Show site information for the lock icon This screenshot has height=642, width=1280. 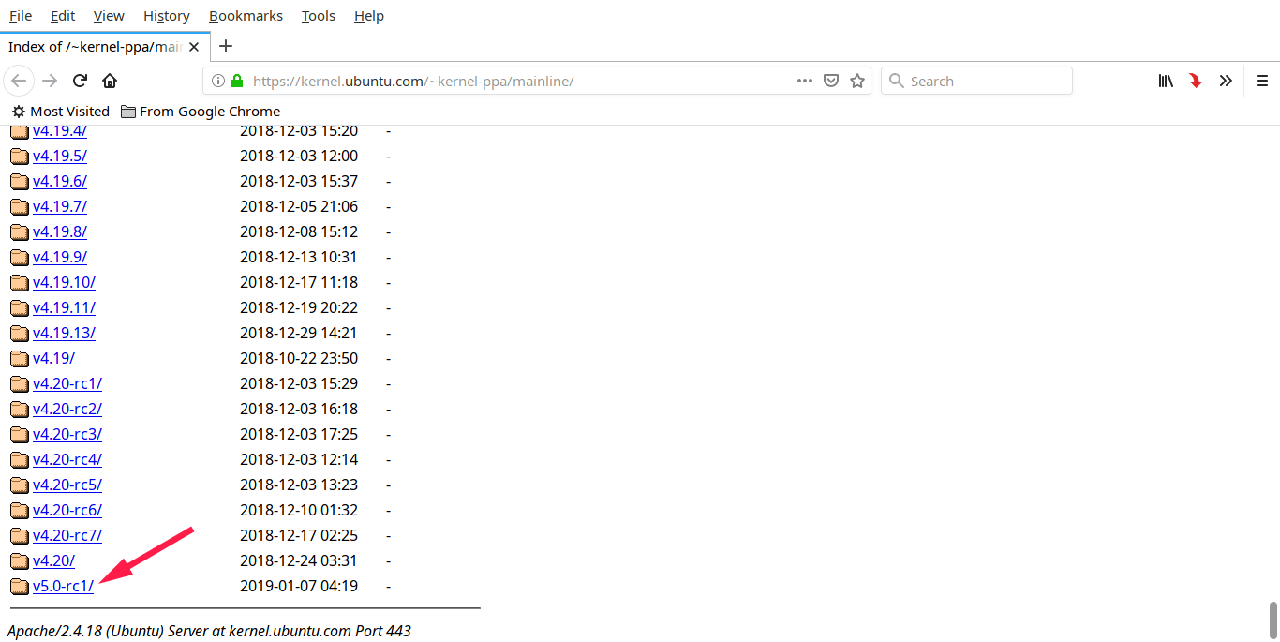(237, 81)
